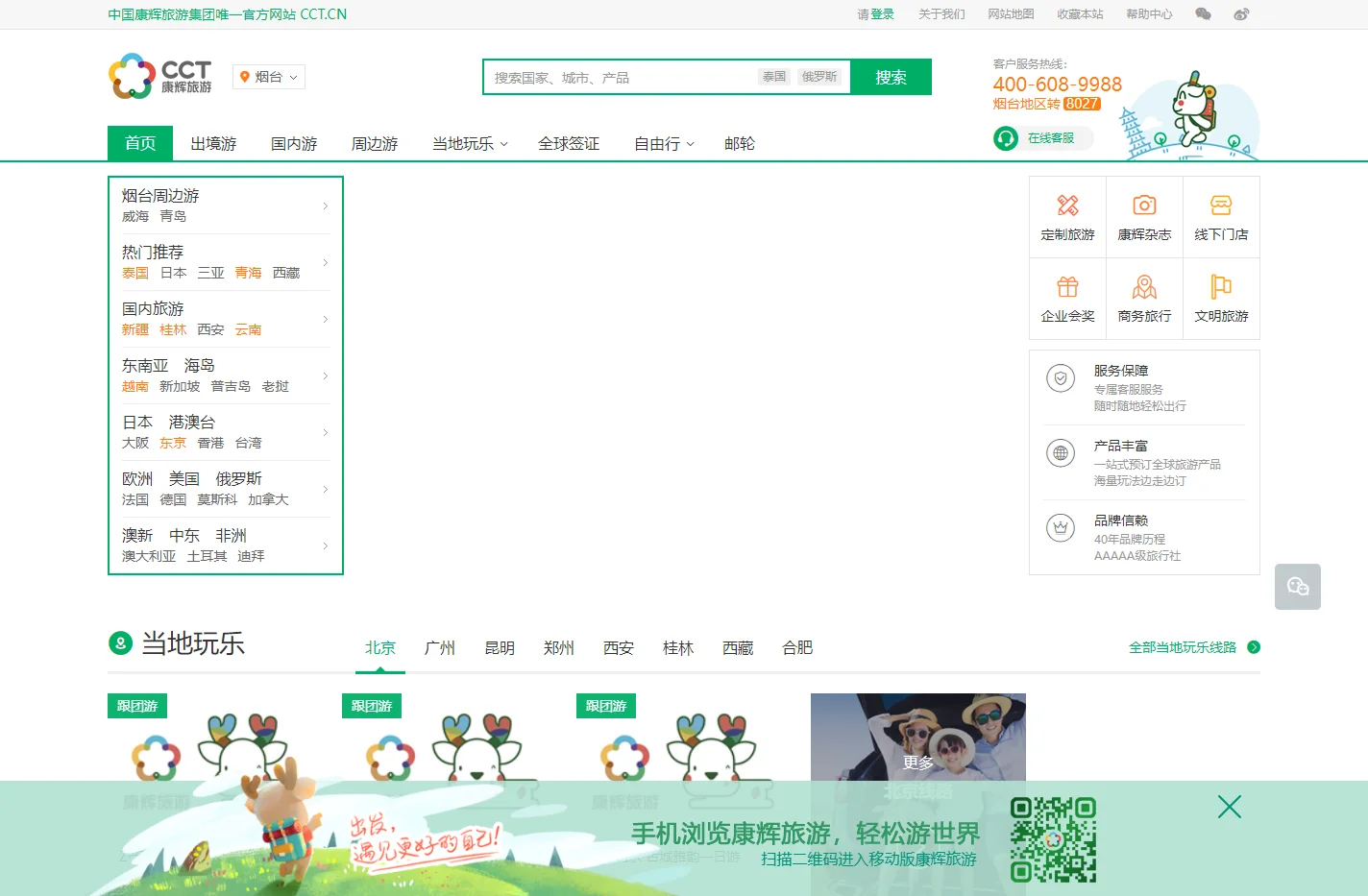Click the 威海 link under 烟台周边游

point(135,217)
